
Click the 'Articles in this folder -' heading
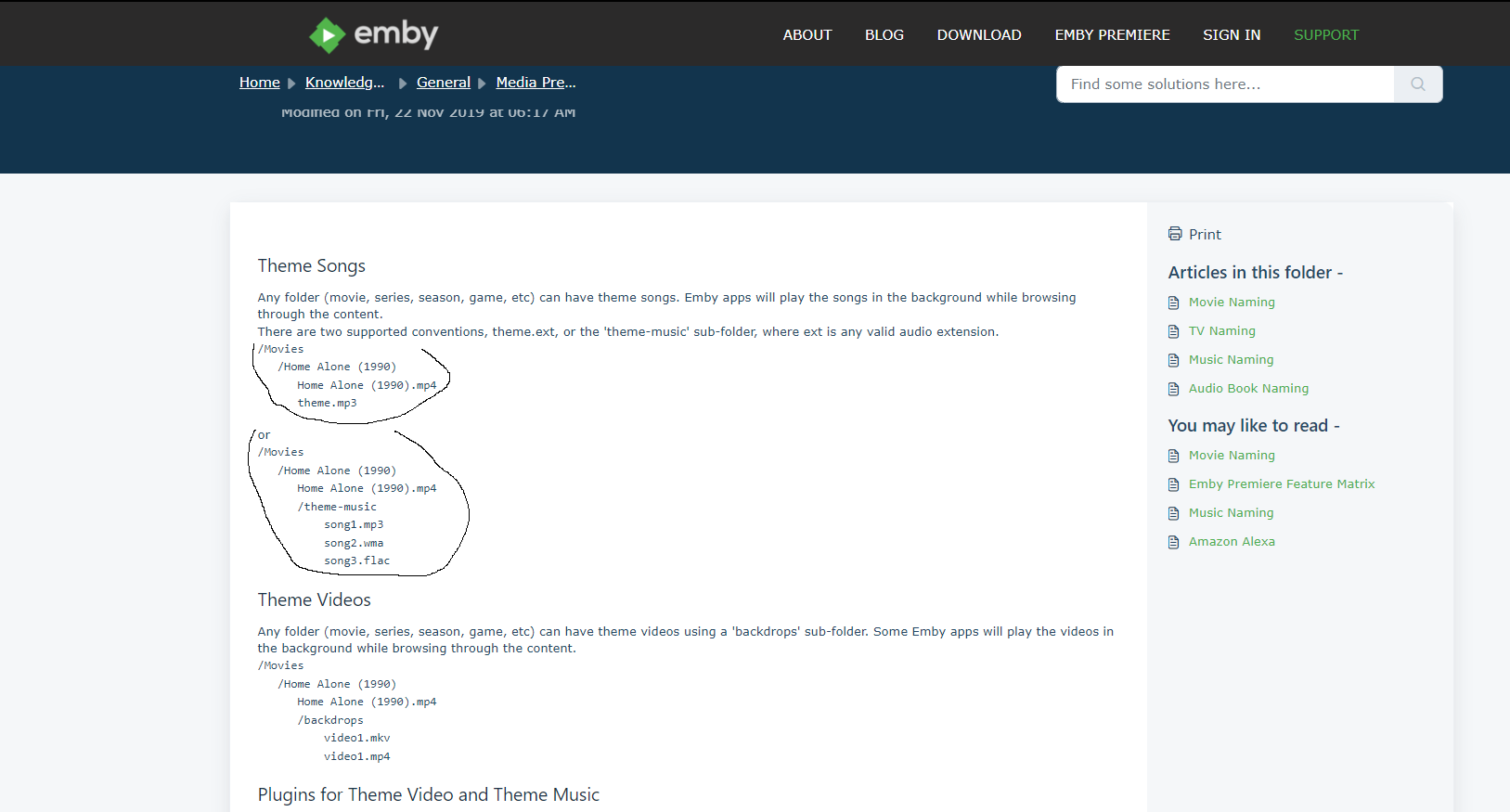tap(1256, 273)
